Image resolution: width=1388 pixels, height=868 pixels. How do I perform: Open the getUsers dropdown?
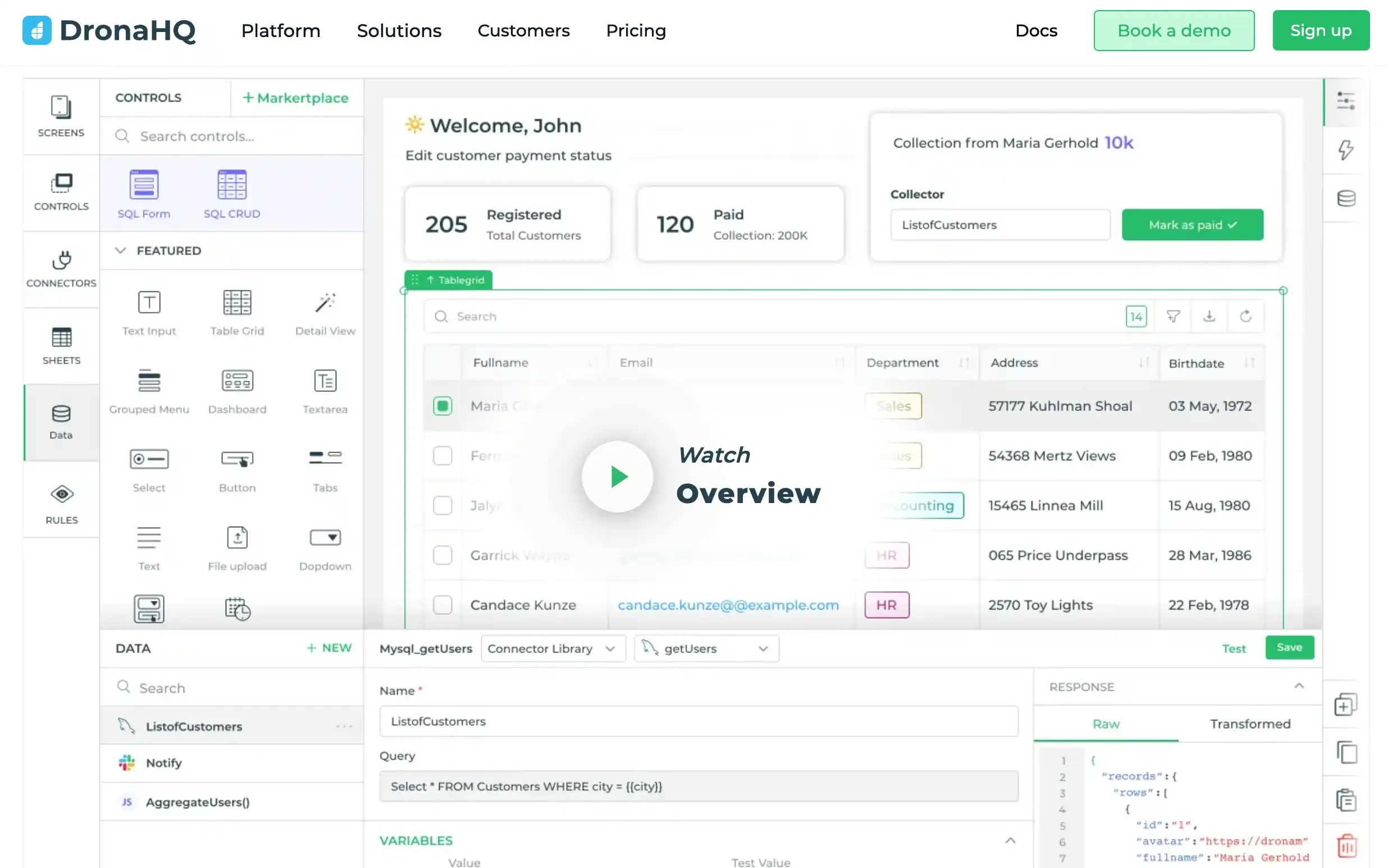click(x=706, y=648)
